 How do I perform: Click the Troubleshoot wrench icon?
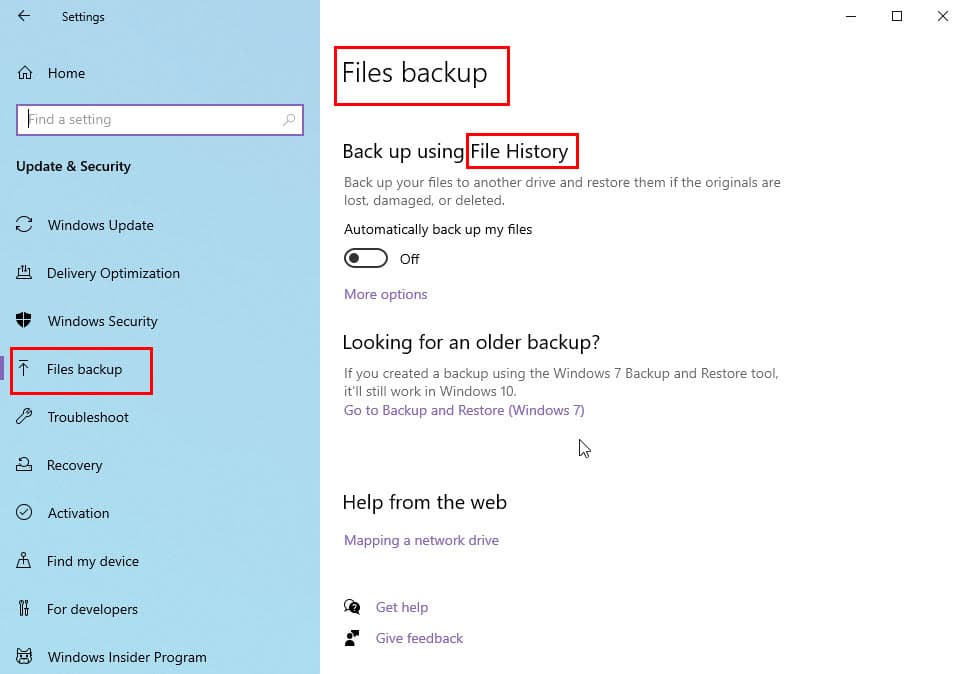tap(24, 416)
